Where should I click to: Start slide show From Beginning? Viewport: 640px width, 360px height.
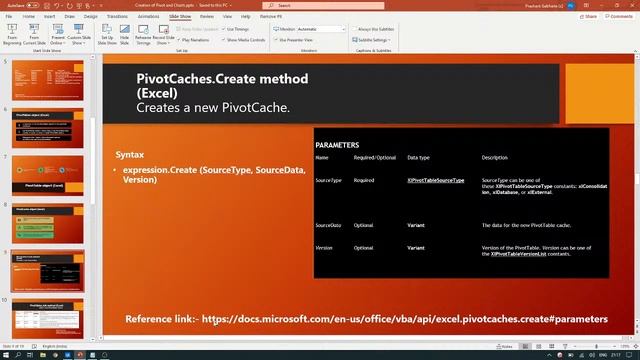click(12, 34)
